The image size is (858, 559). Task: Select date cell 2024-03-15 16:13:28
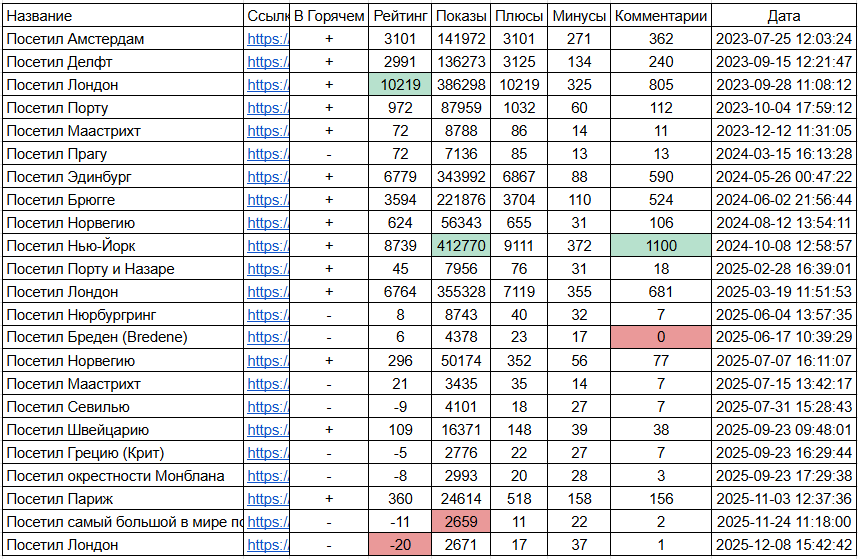point(784,154)
